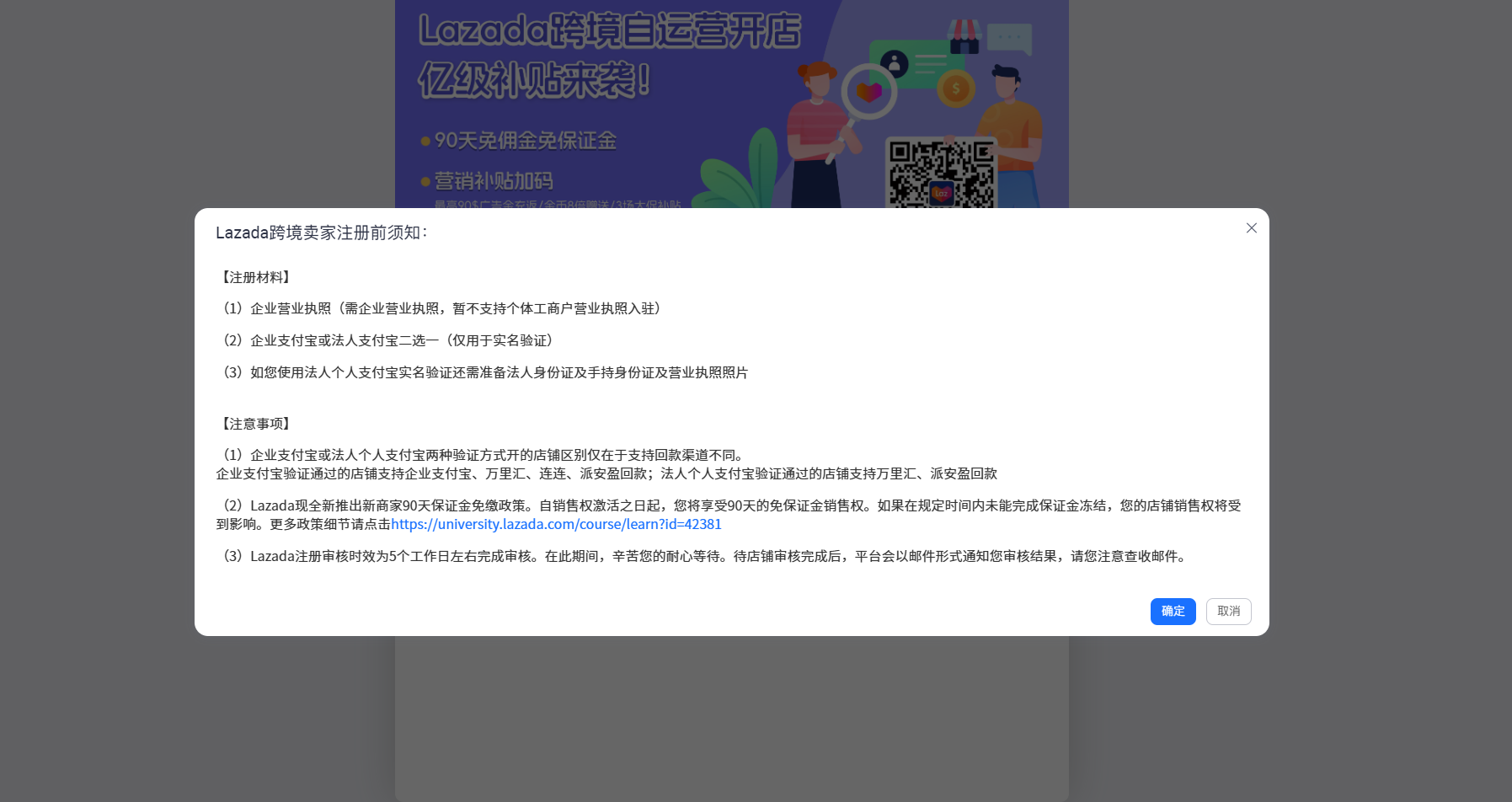The height and width of the screenshot is (802, 1512).
Task: Click banner bullet 90天免佣金免保证金
Action: tap(519, 141)
